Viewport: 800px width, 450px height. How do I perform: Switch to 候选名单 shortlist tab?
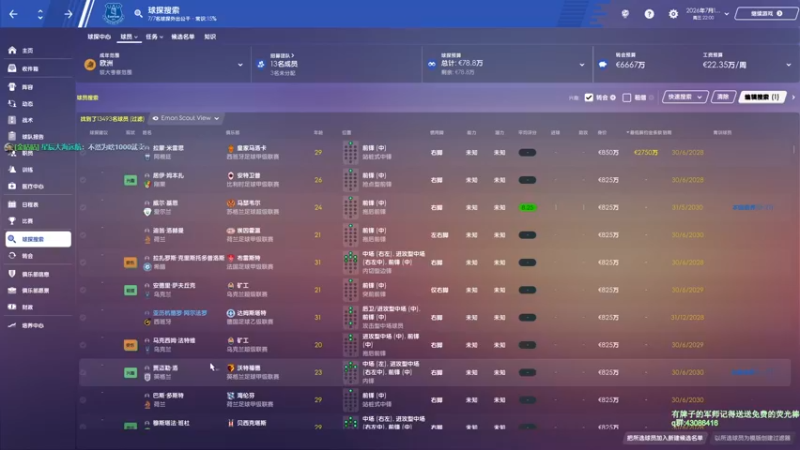pos(183,37)
